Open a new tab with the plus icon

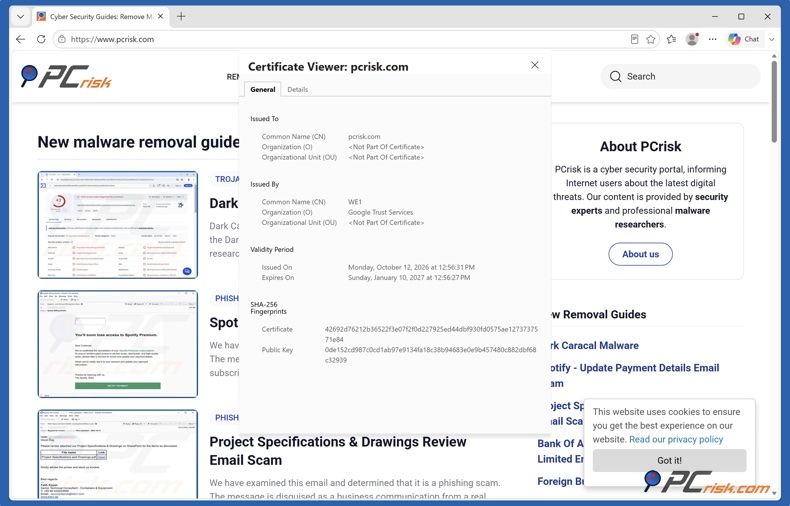(181, 17)
